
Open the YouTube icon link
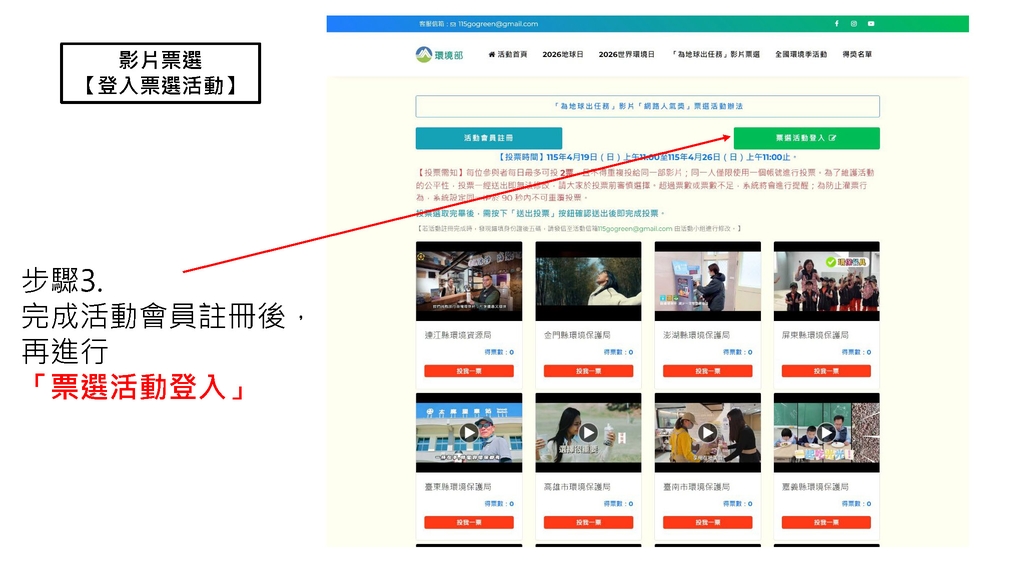coord(871,24)
